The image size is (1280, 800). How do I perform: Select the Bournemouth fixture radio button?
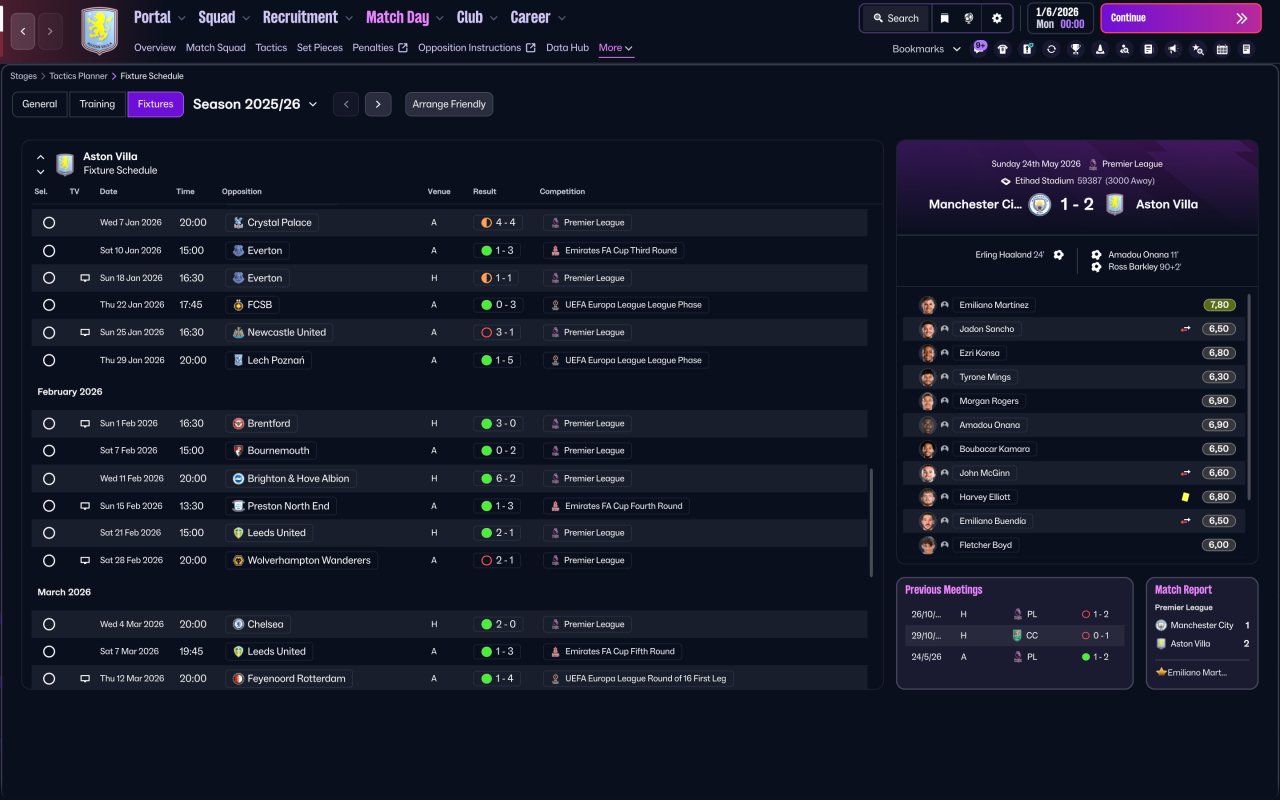point(49,451)
